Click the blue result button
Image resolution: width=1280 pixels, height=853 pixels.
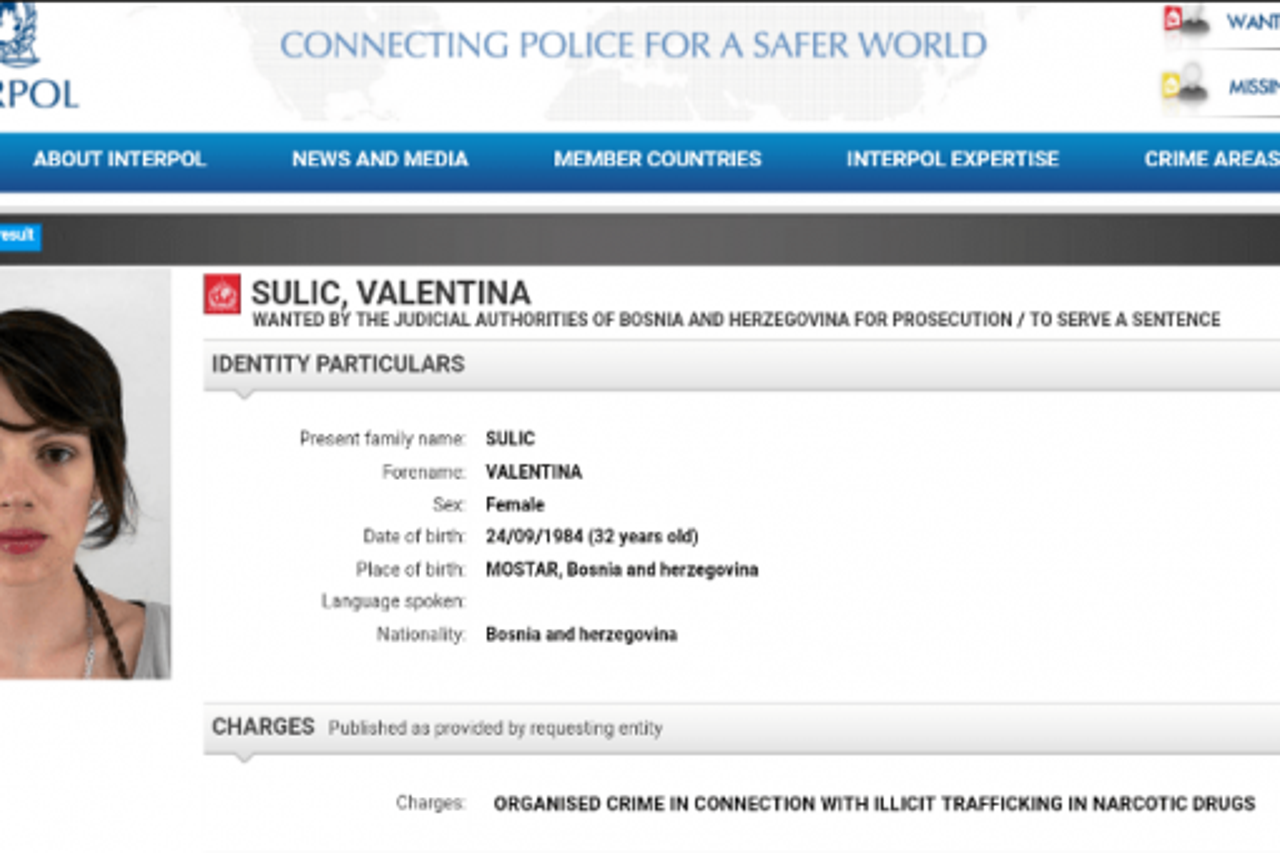click(x=18, y=236)
